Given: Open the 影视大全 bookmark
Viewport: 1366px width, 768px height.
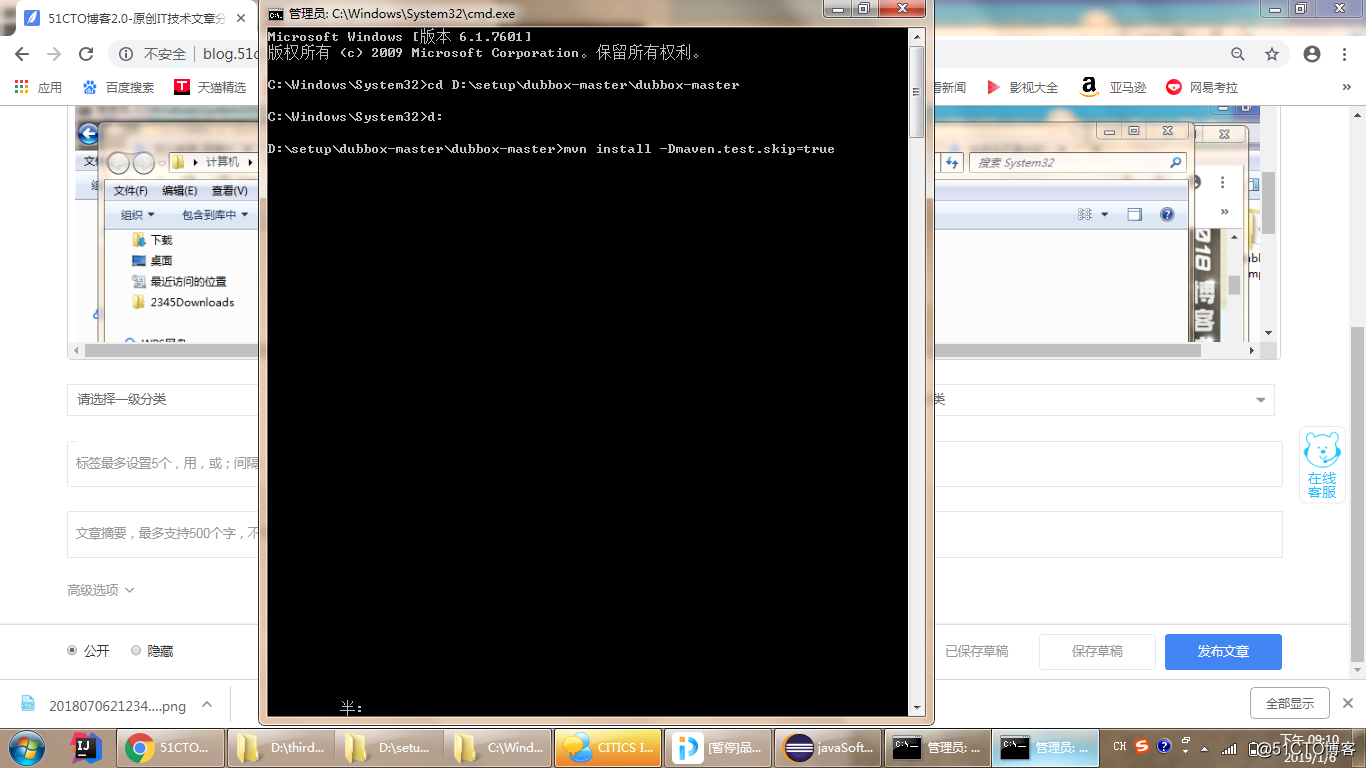Looking at the screenshot, I should [x=1022, y=87].
